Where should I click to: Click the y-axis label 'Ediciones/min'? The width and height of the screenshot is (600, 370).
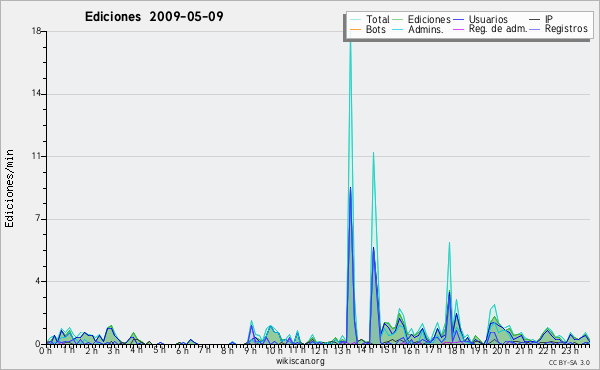click(x=9, y=188)
